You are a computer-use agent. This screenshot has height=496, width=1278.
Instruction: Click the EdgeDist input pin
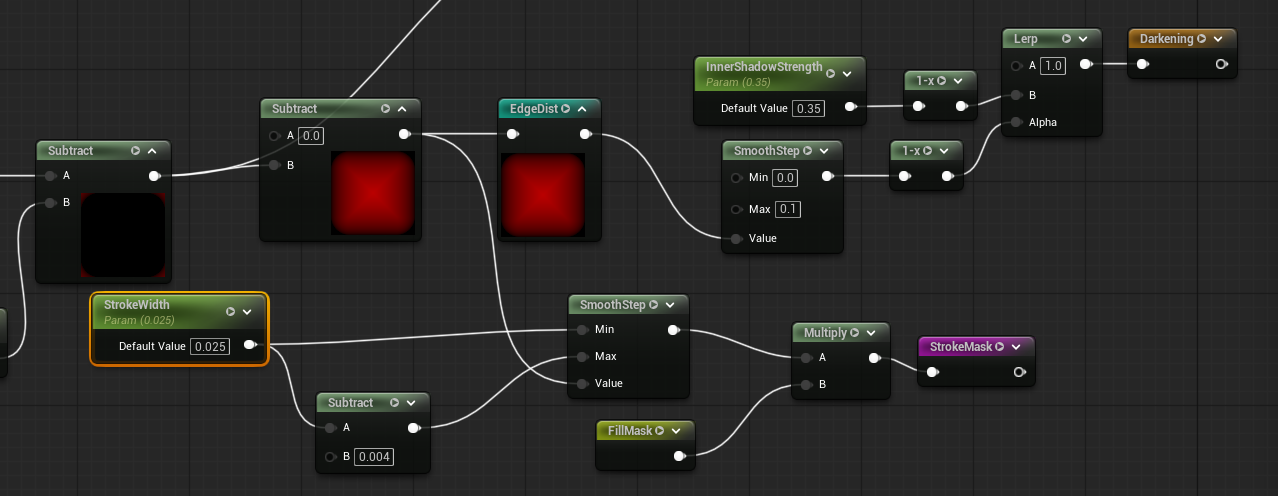(x=512, y=134)
